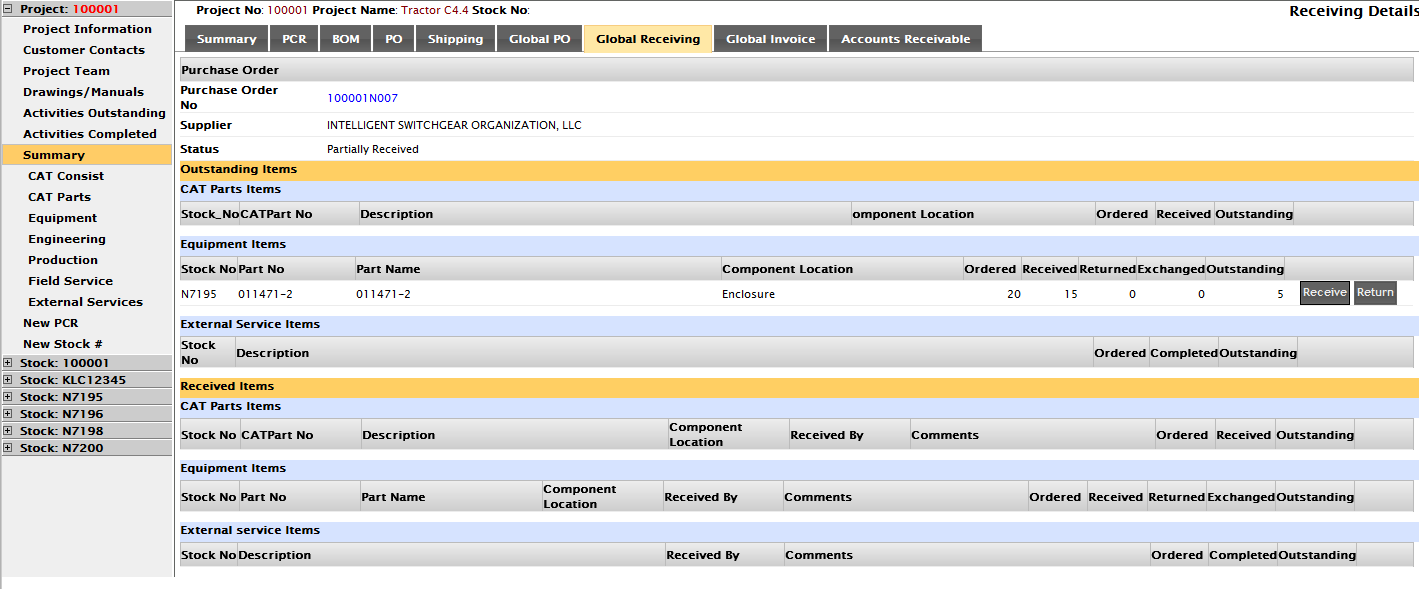This screenshot has width=1419, height=589.
Task: Click the Return button for part 011471-2
Action: (1375, 293)
